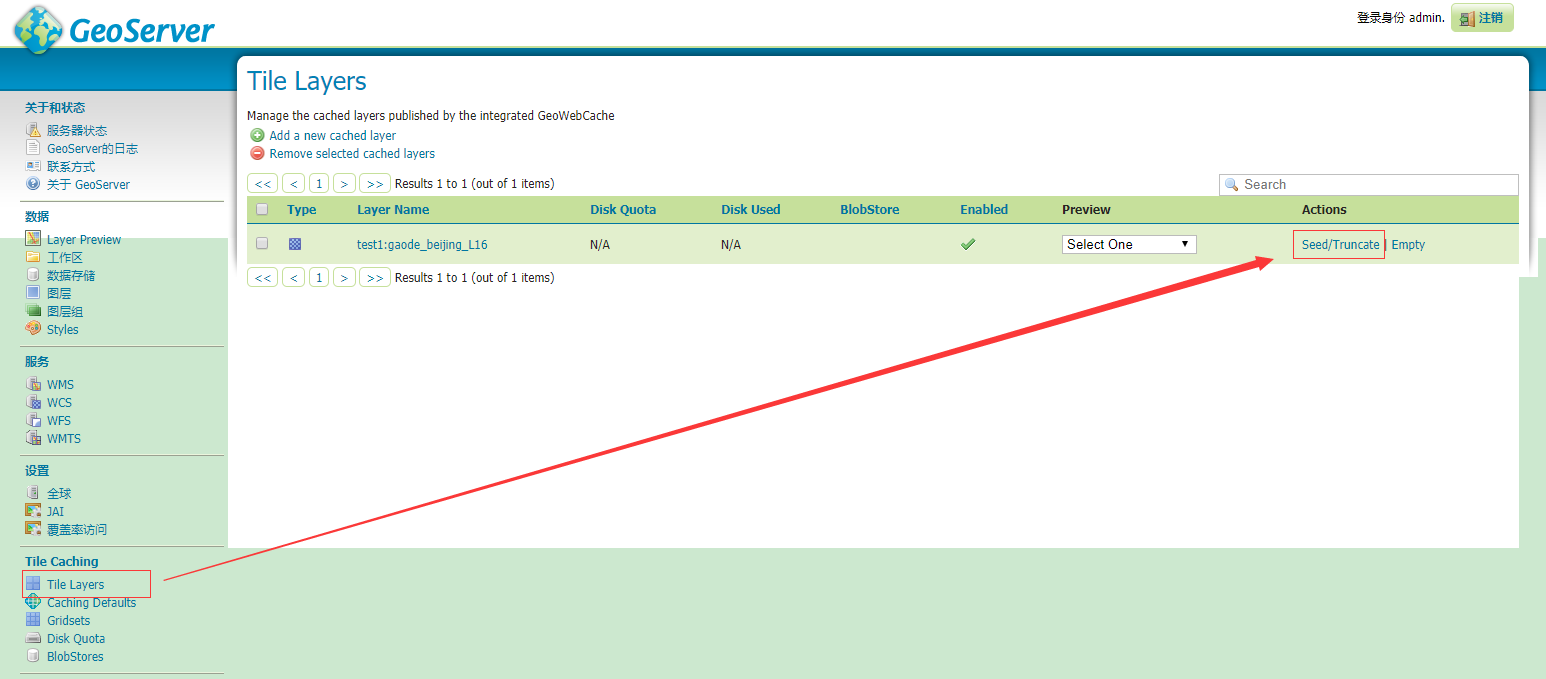The width and height of the screenshot is (1546, 679).
Task: Click the Caching Defaults globe icon
Action: 33,602
